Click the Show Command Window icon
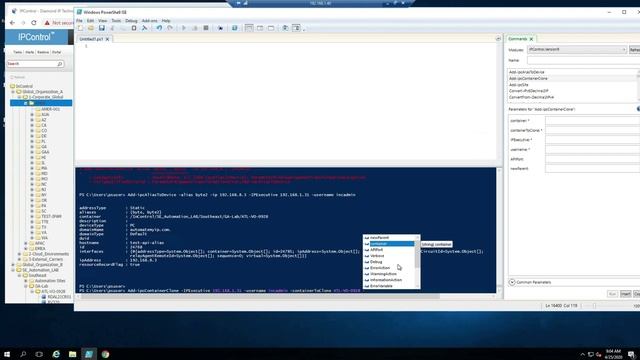This screenshot has width=640, height=360. [285, 28]
